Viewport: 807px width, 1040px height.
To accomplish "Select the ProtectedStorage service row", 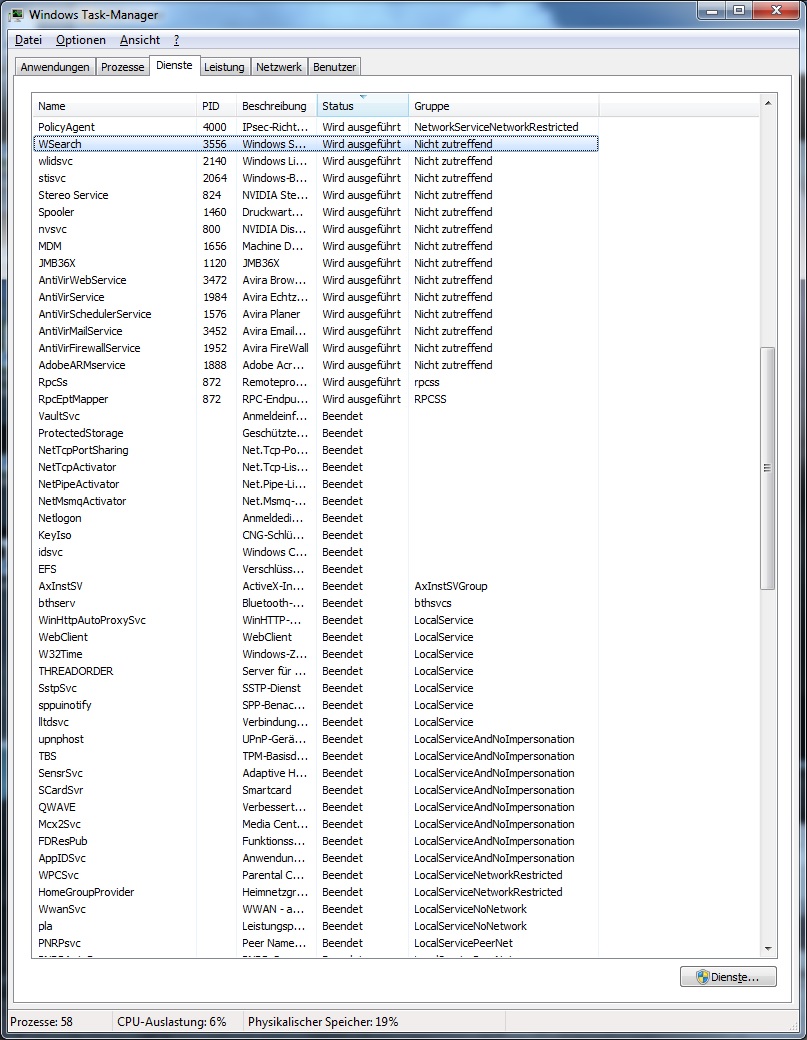I will click(316, 433).
